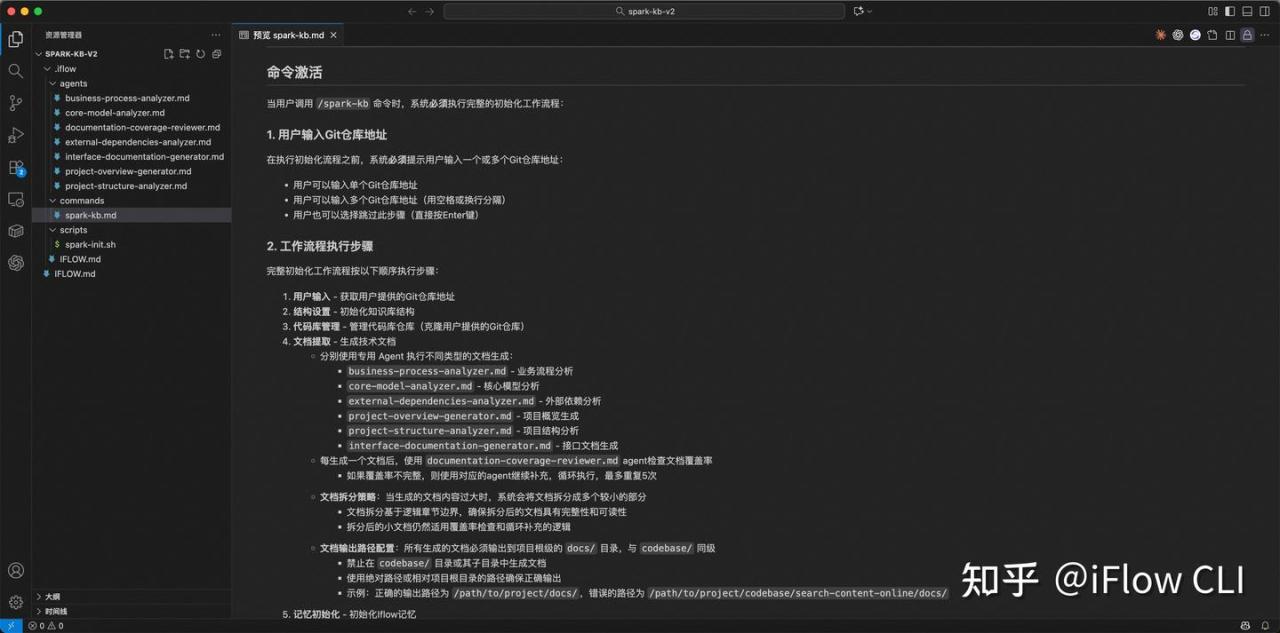
Task: Select the 预览 spark-kb.md tab
Action: point(288,35)
